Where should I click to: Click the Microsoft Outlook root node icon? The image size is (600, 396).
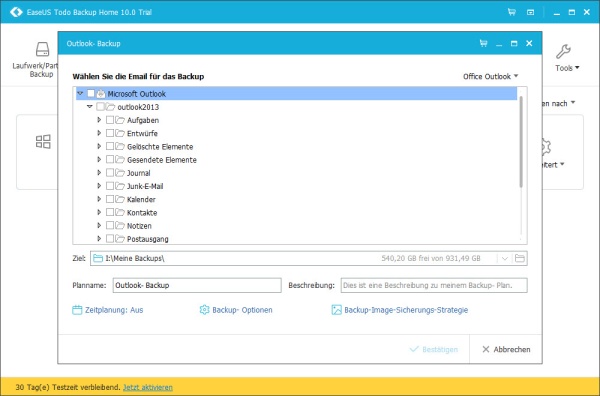tap(101, 93)
